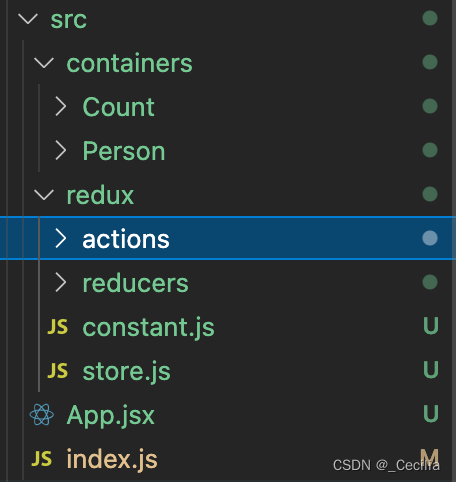The image size is (456, 482).
Task: Click the React icon beside App.jsx
Action: pyautogui.click(x=42, y=415)
